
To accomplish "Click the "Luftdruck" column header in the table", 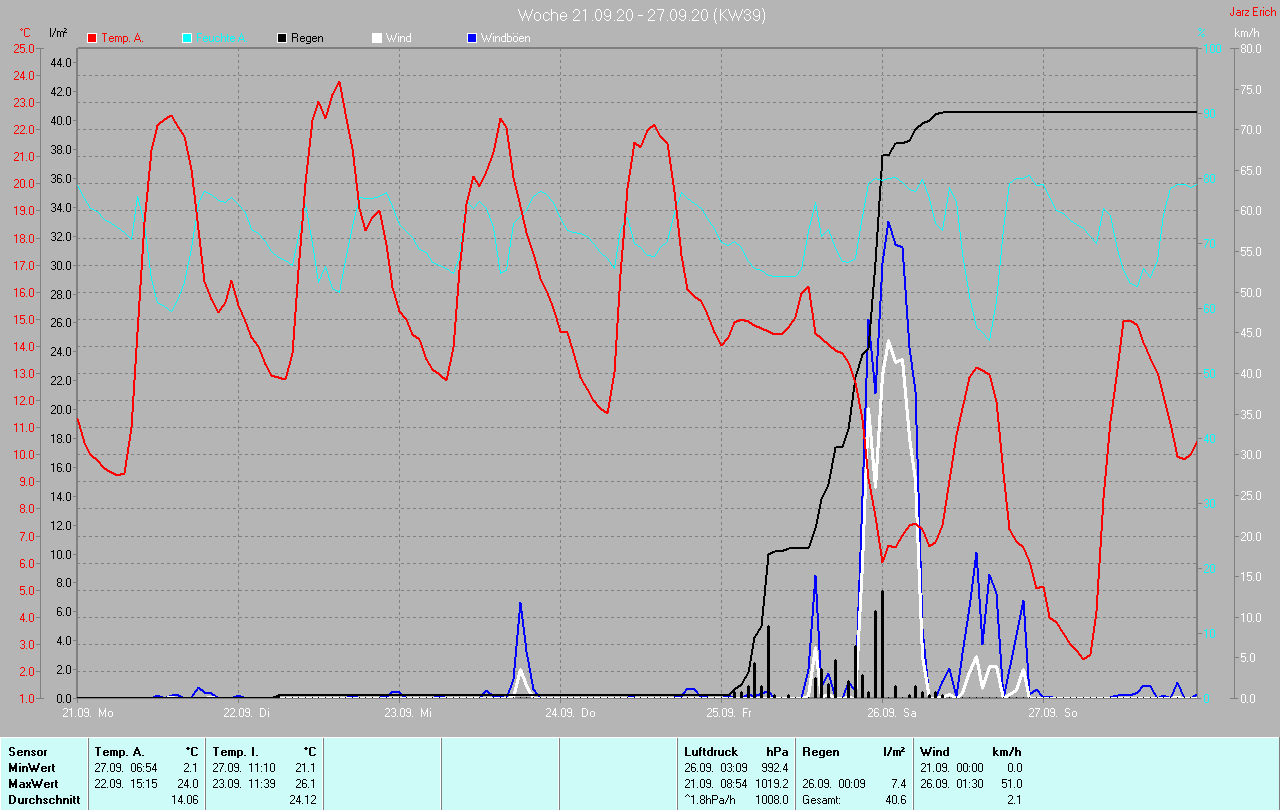I will 712,752.
